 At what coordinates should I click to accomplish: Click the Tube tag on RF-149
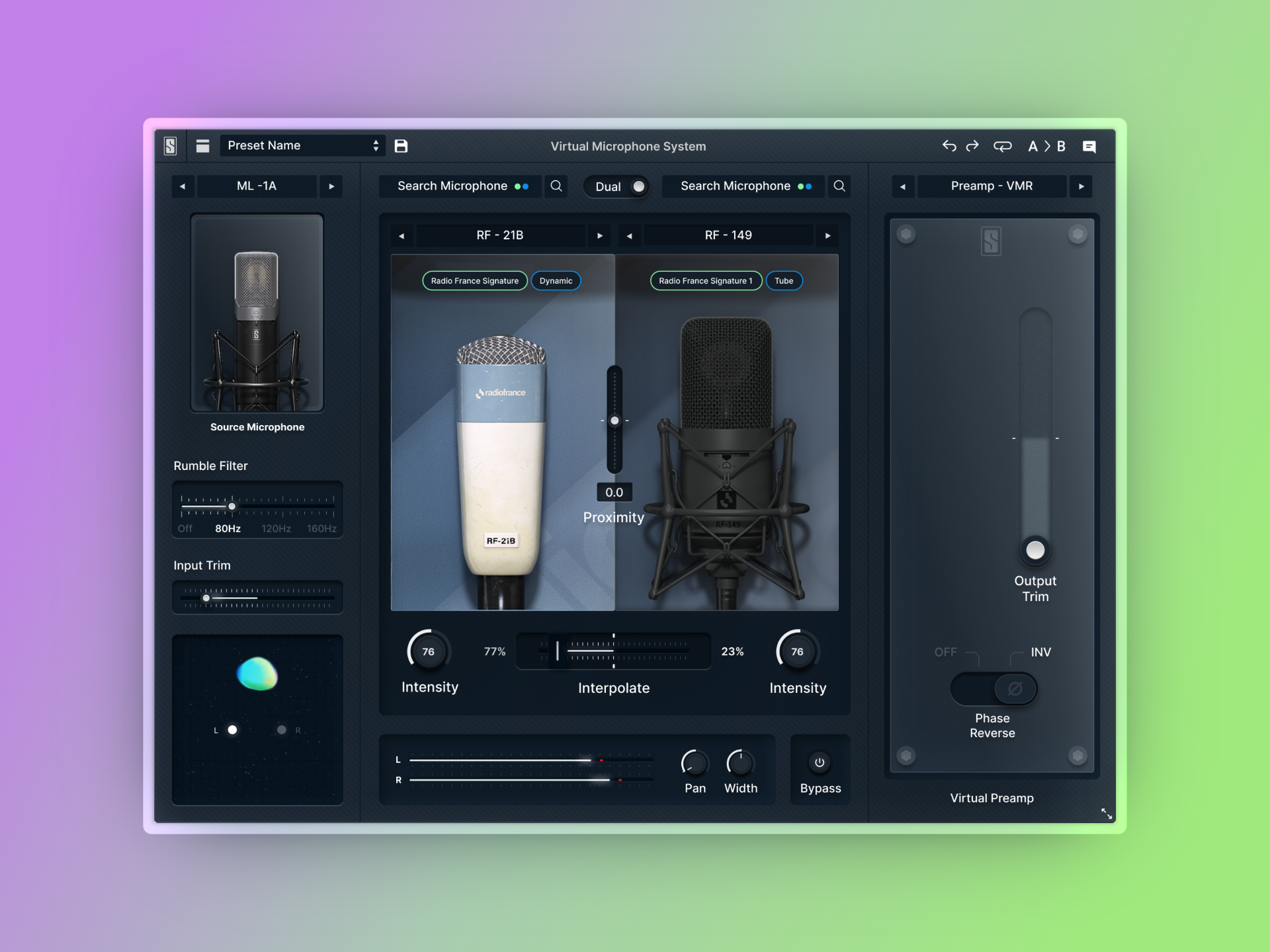(784, 281)
